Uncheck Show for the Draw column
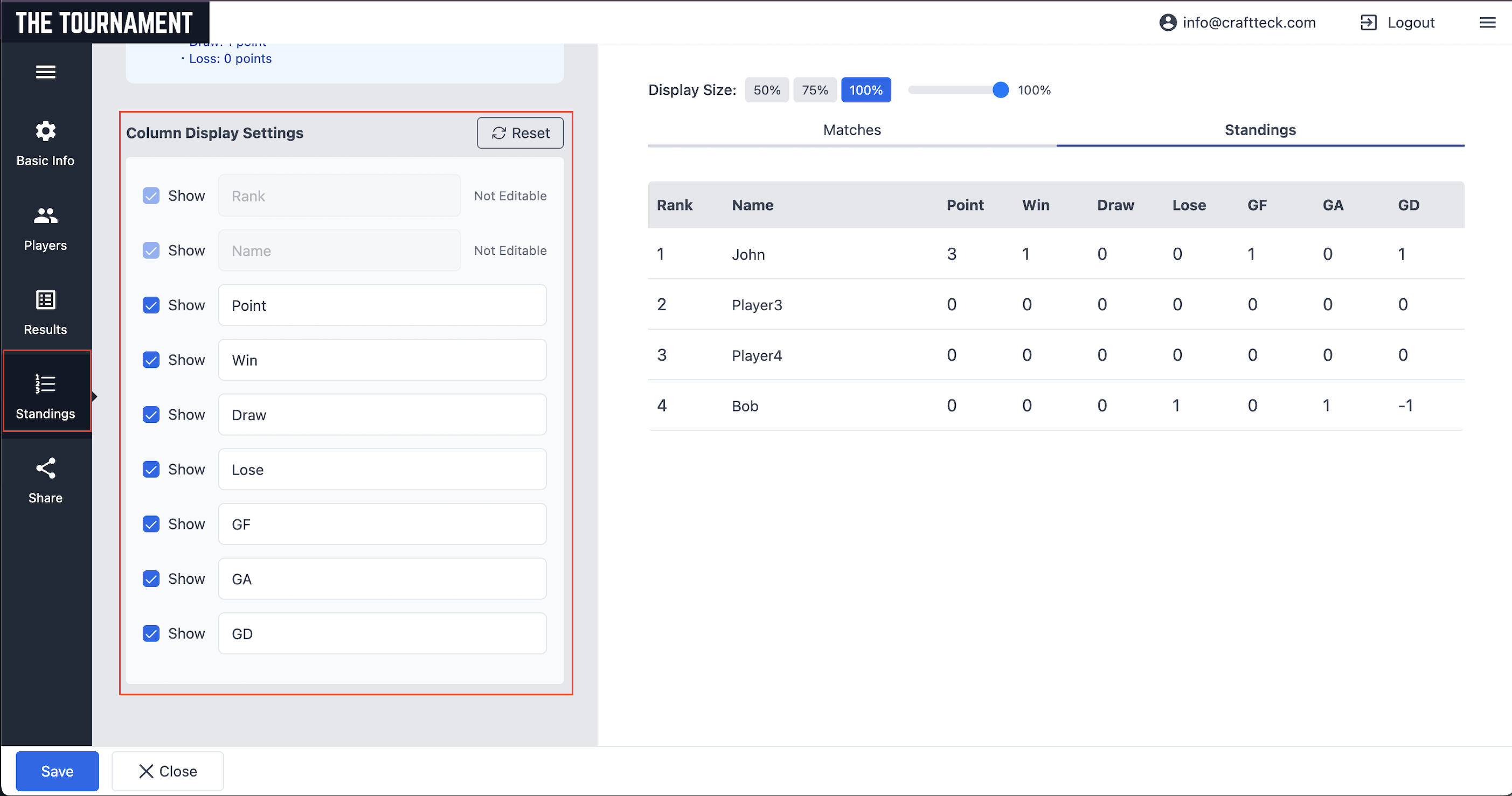Viewport: 1512px width, 796px height. click(151, 415)
